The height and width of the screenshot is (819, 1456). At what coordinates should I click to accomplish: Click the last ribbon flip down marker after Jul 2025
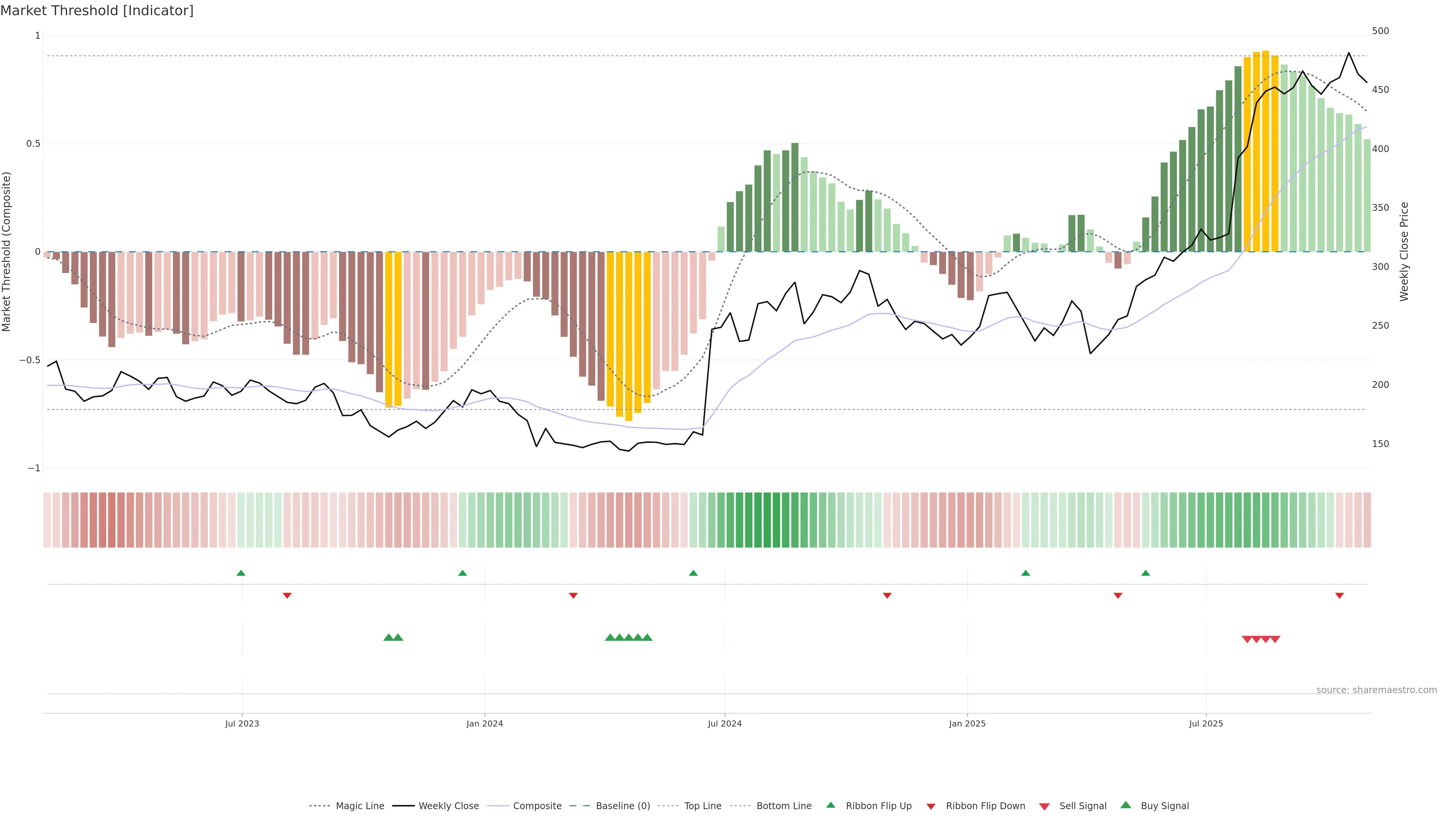pos(1339,595)
